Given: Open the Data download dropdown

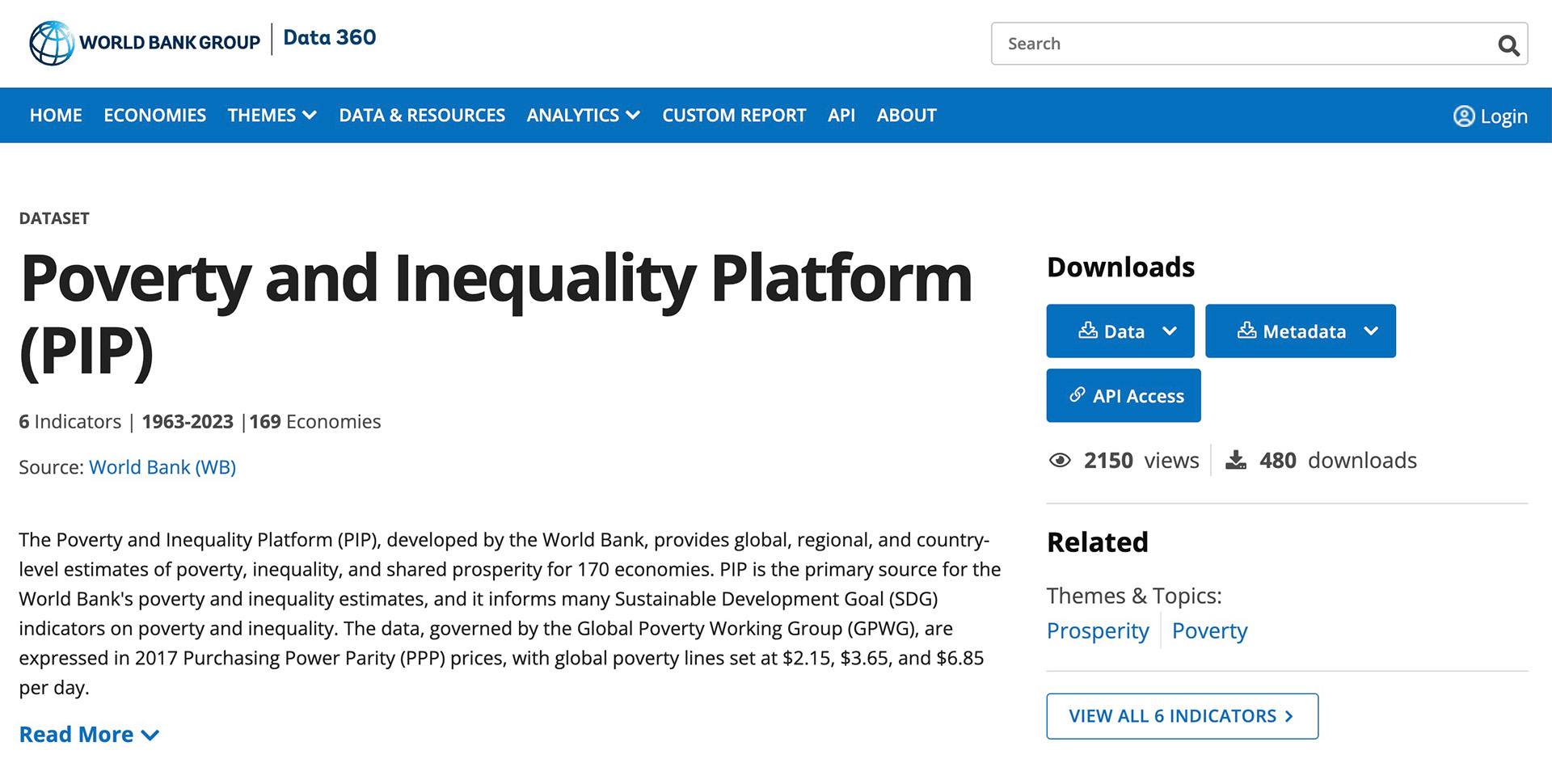Looking at the screenshot, I should [1120, 331].
